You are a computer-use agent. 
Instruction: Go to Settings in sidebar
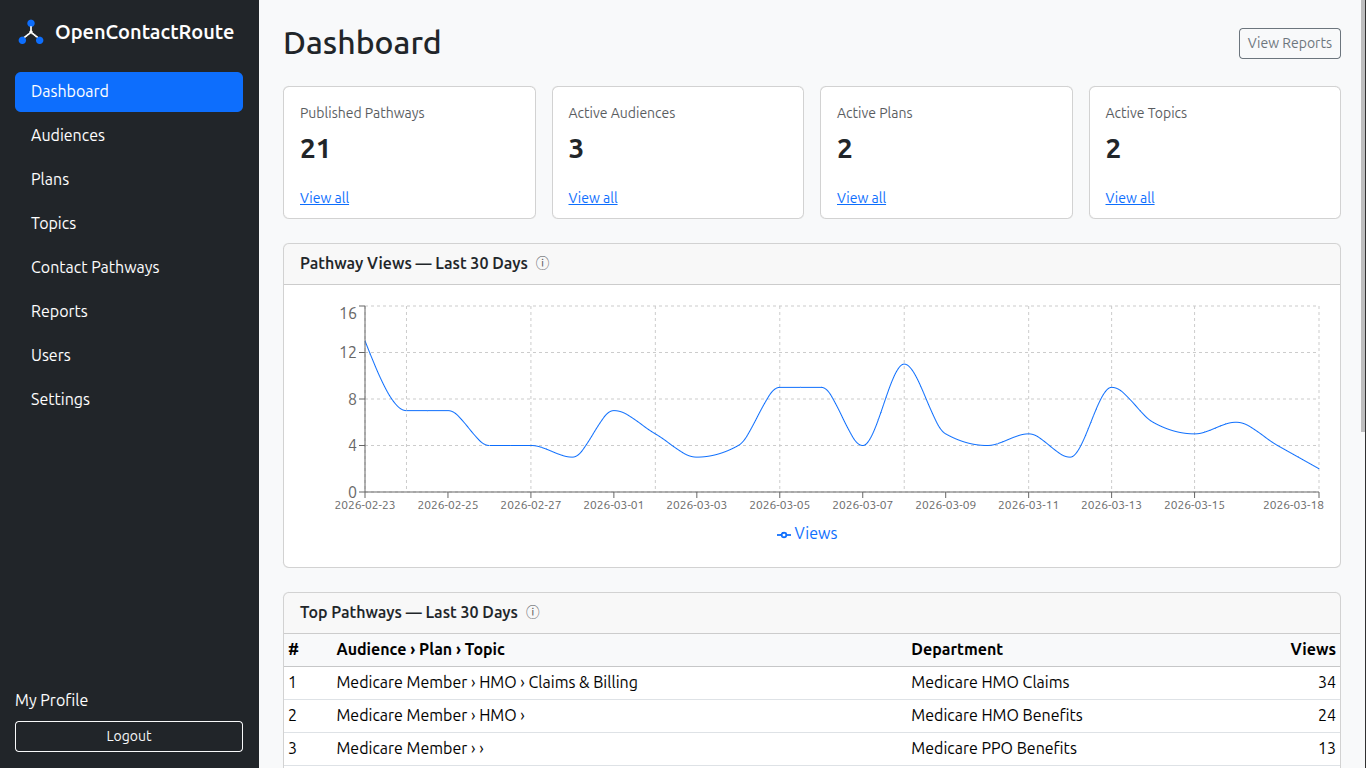click(x=60, y=399)
